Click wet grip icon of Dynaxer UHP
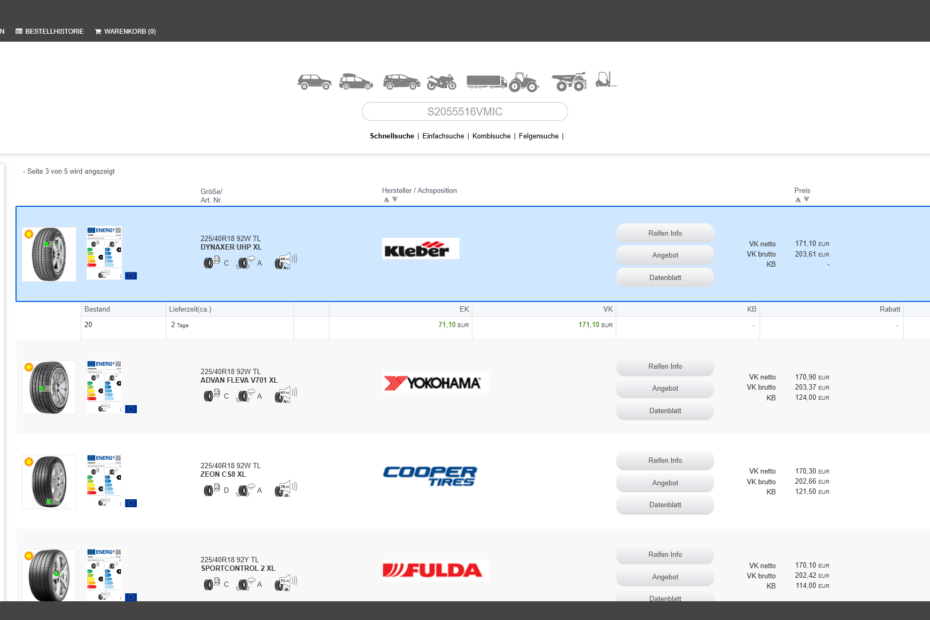Image resolution: width=930 pixels, height=620 pixels. point(246,262)
